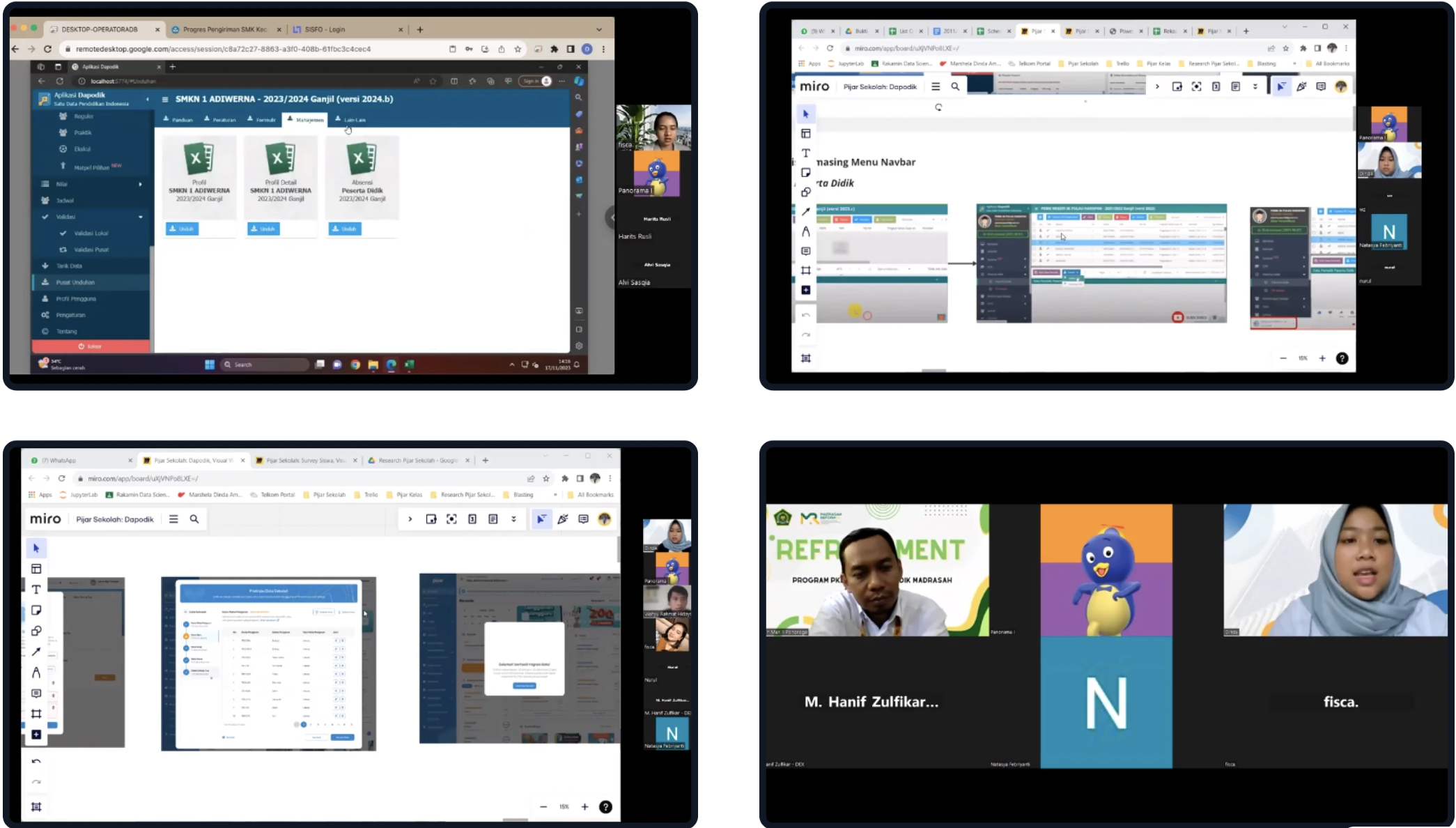Click the miro logo in Menu Navbar window
The image size is (1456, 828).
[814, 86]
